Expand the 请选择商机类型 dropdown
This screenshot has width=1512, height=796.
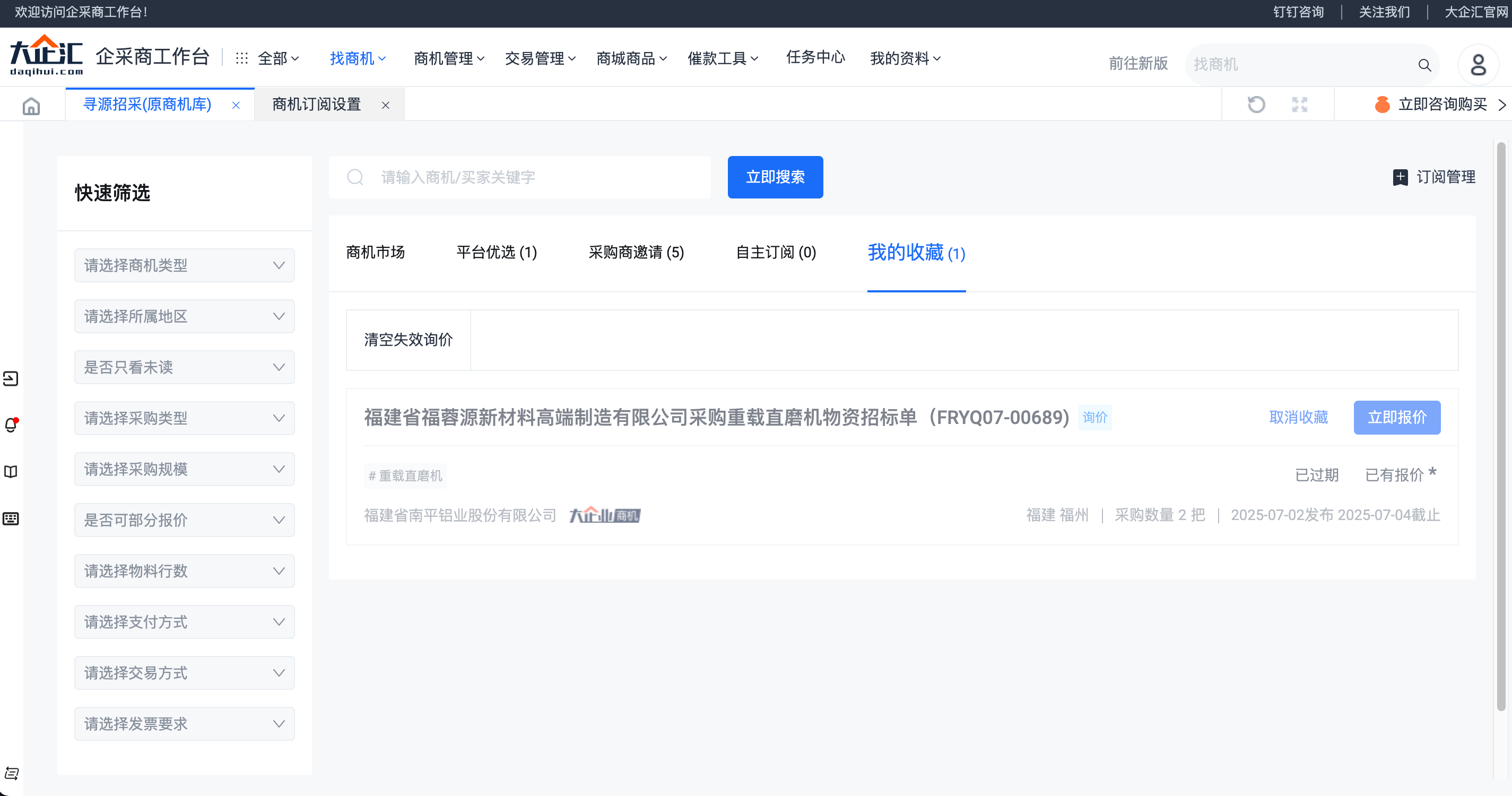coord(184,265)
